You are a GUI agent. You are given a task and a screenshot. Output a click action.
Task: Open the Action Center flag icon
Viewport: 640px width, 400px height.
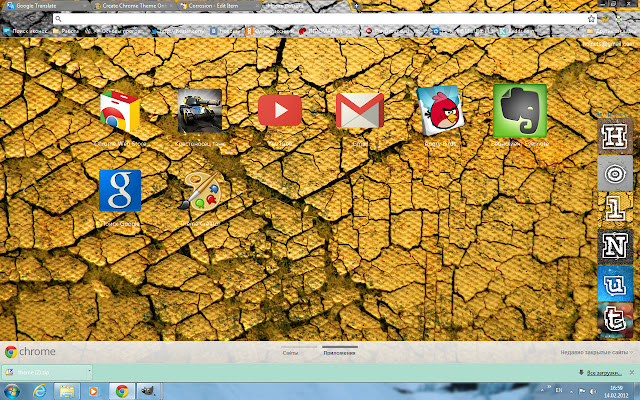point(582,391)
